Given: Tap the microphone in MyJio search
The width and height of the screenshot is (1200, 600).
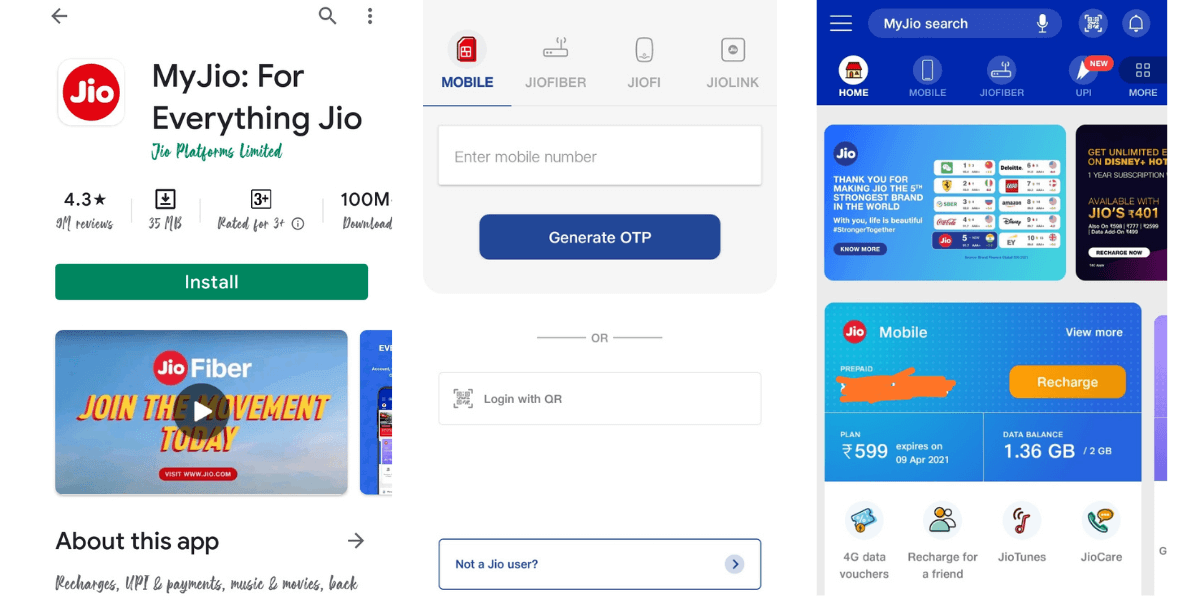Looking at the screenshot, I should (1043, 23).
